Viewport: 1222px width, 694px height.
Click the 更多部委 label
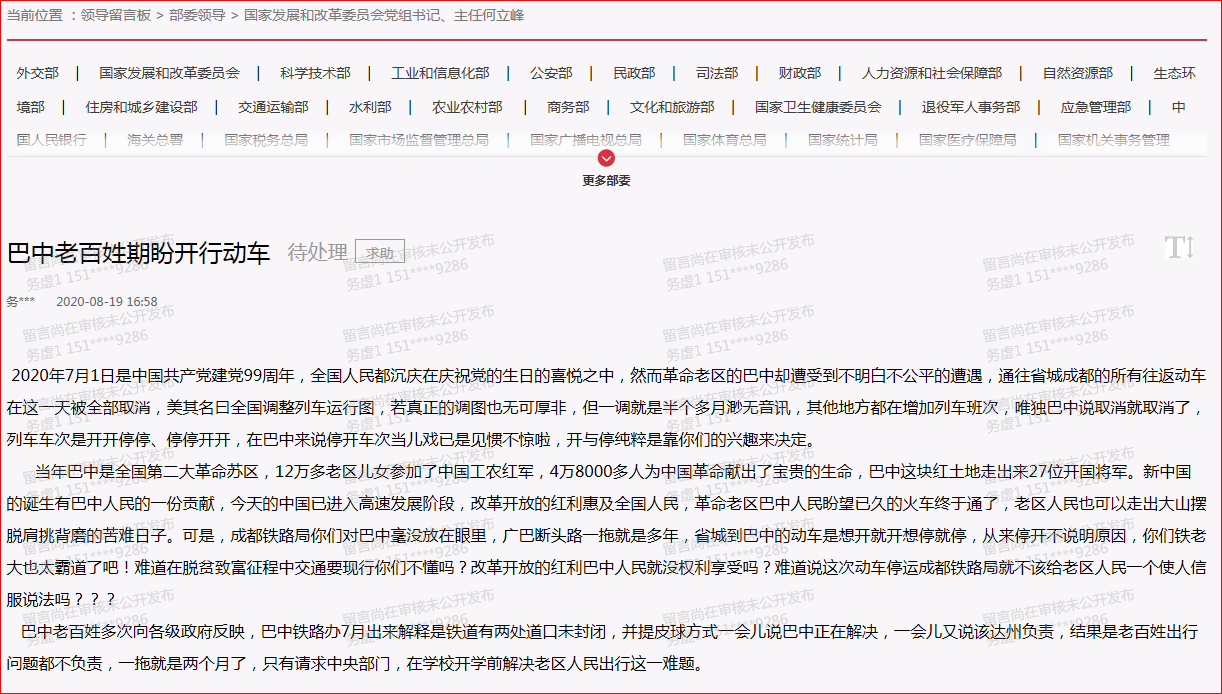[606, 181]
